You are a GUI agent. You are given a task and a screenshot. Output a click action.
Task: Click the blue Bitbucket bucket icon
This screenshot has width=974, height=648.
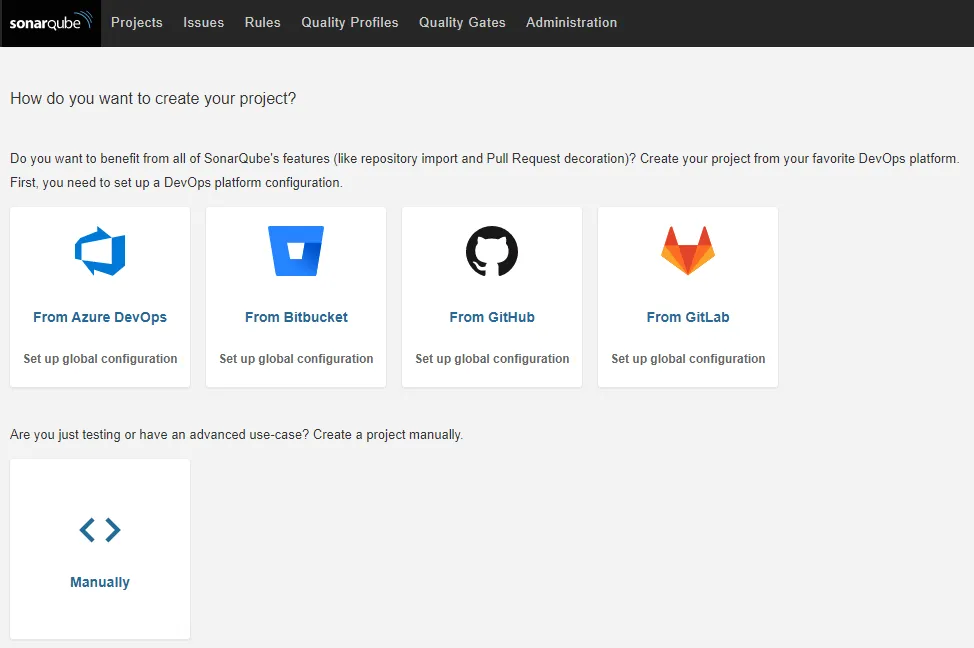pos(295,251)
